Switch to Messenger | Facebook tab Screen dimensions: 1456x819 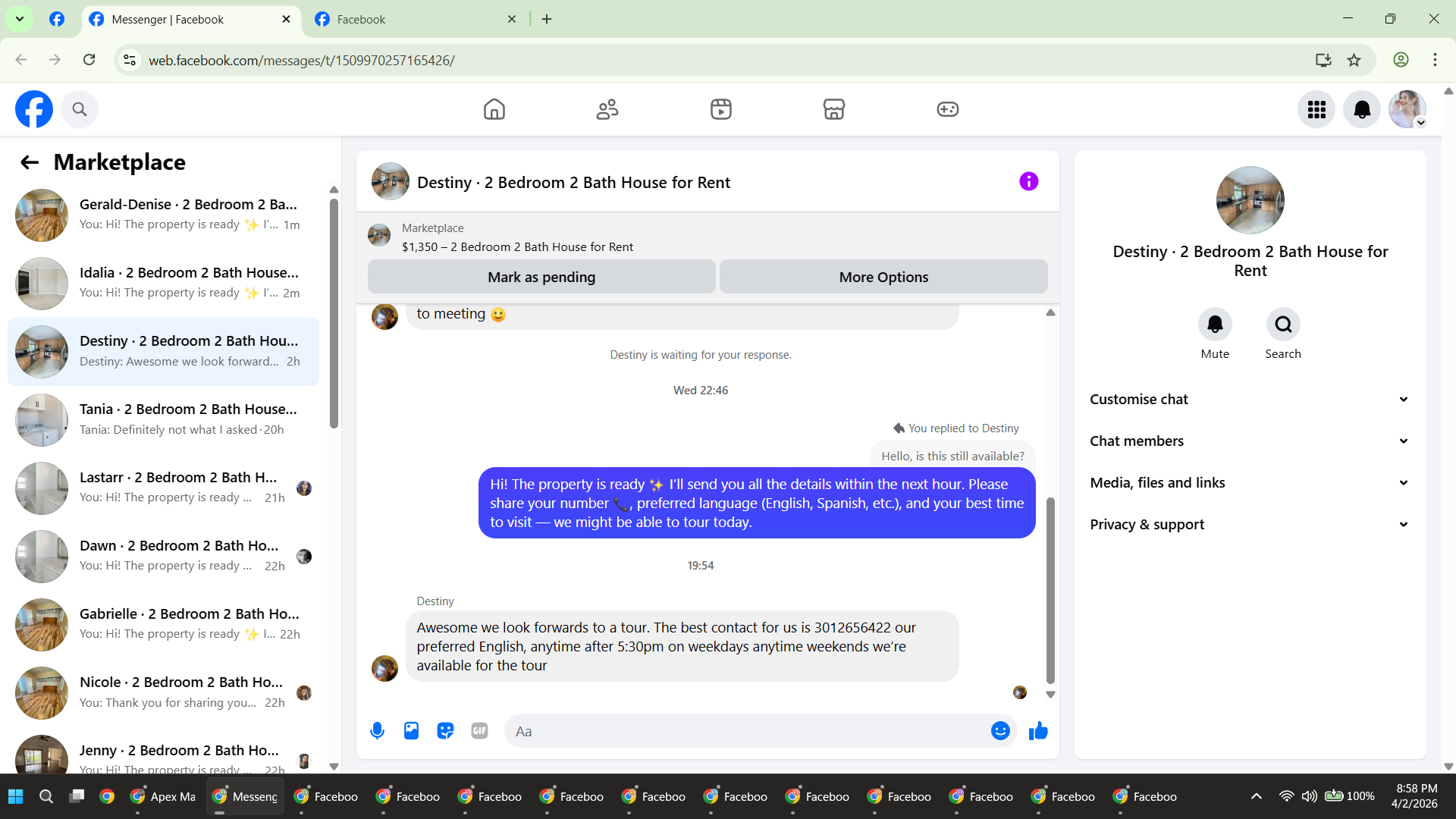point(190,20)
